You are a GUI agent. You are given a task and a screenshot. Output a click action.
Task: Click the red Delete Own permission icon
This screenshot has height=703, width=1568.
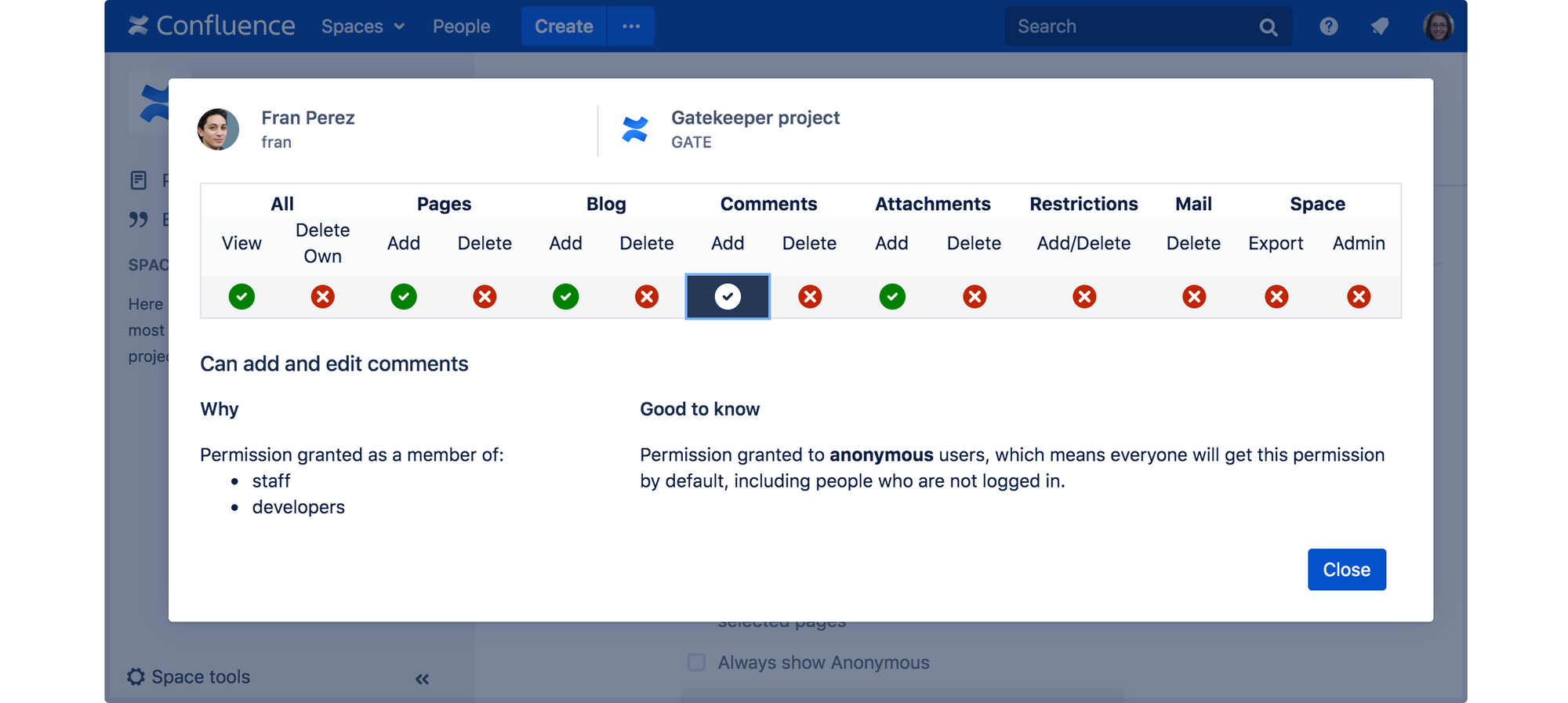[x=322, y=297]
